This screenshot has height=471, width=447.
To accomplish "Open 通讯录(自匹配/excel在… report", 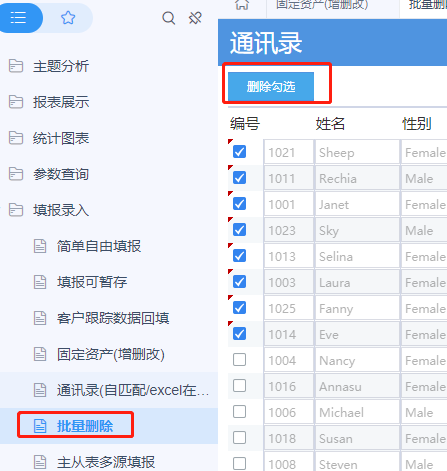I will click(133, 390).
